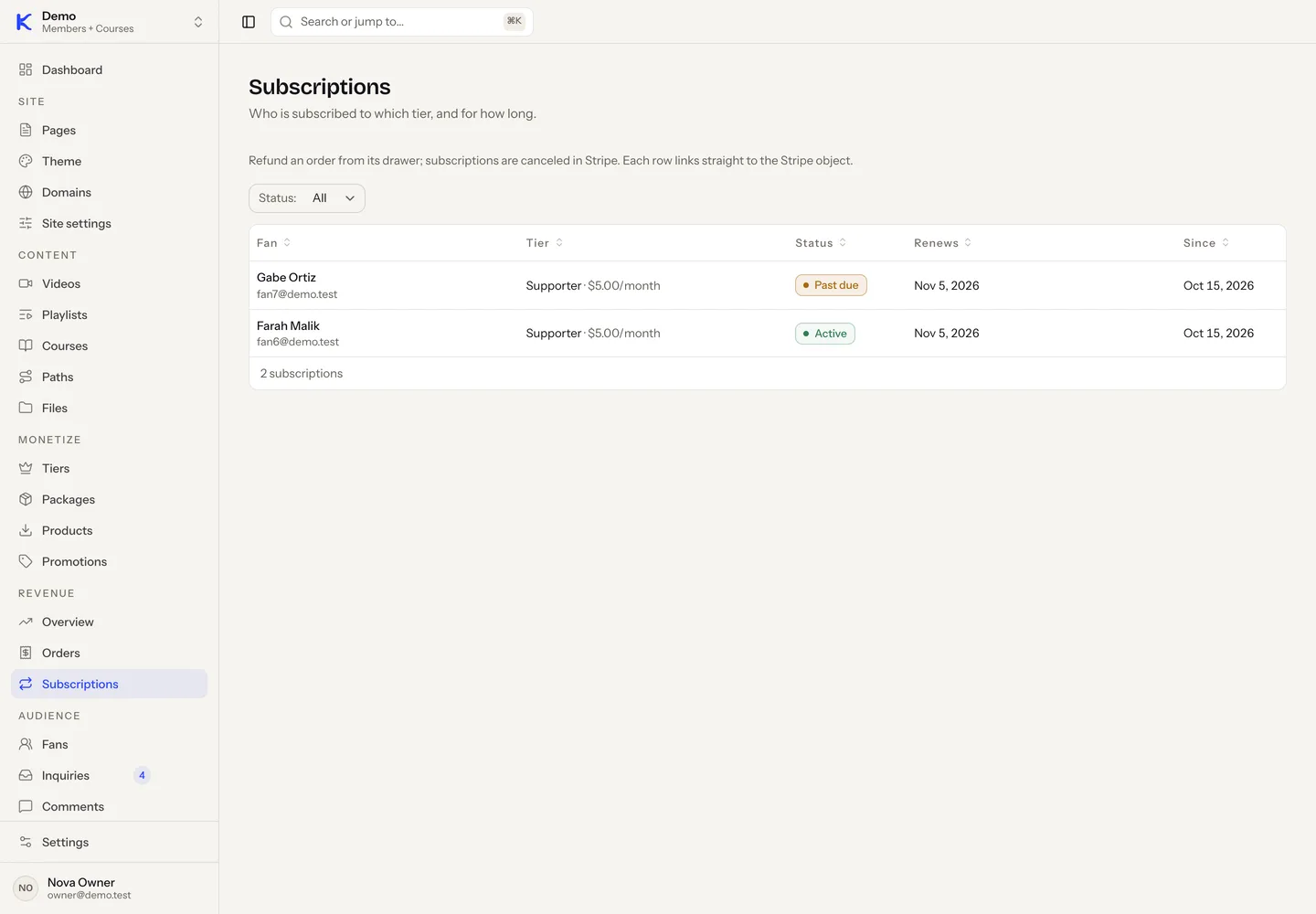Click the Packages box icon
Image resolution: width=1316 pixels, height=914 pixels.
pos(26,499)
